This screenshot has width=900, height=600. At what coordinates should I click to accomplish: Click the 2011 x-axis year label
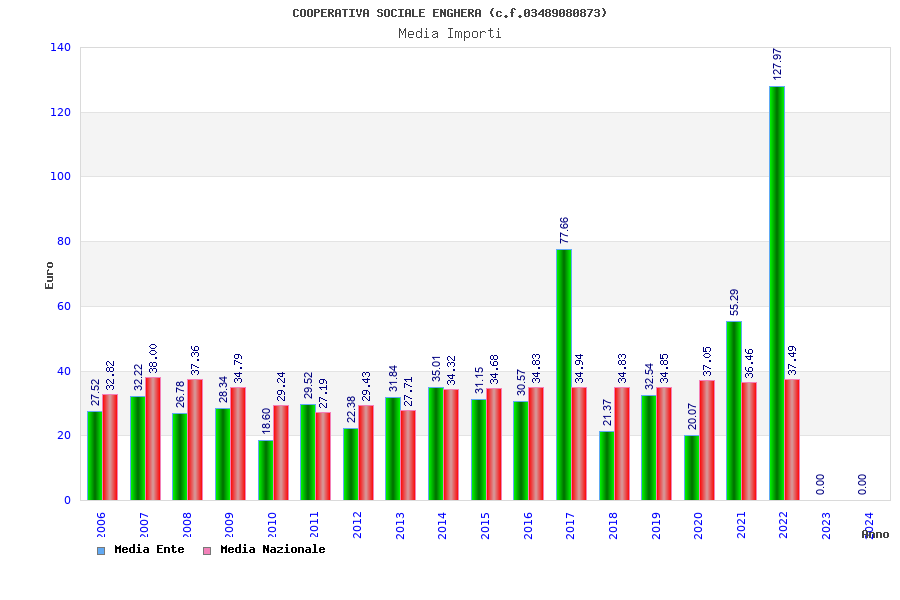click(x=314, y=525)
